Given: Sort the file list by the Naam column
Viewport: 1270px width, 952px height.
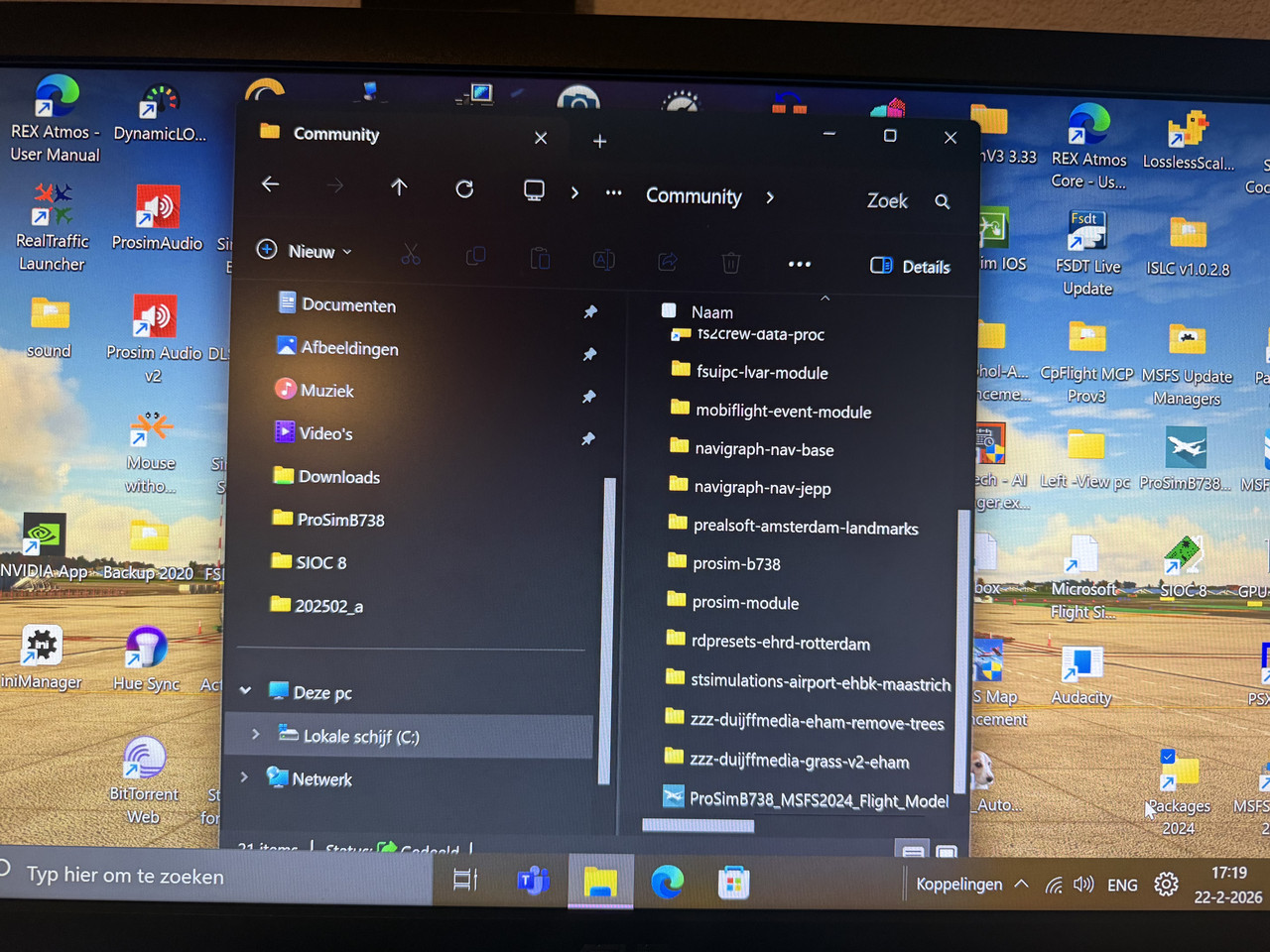Looking at the screenshot, I should 712,312.
